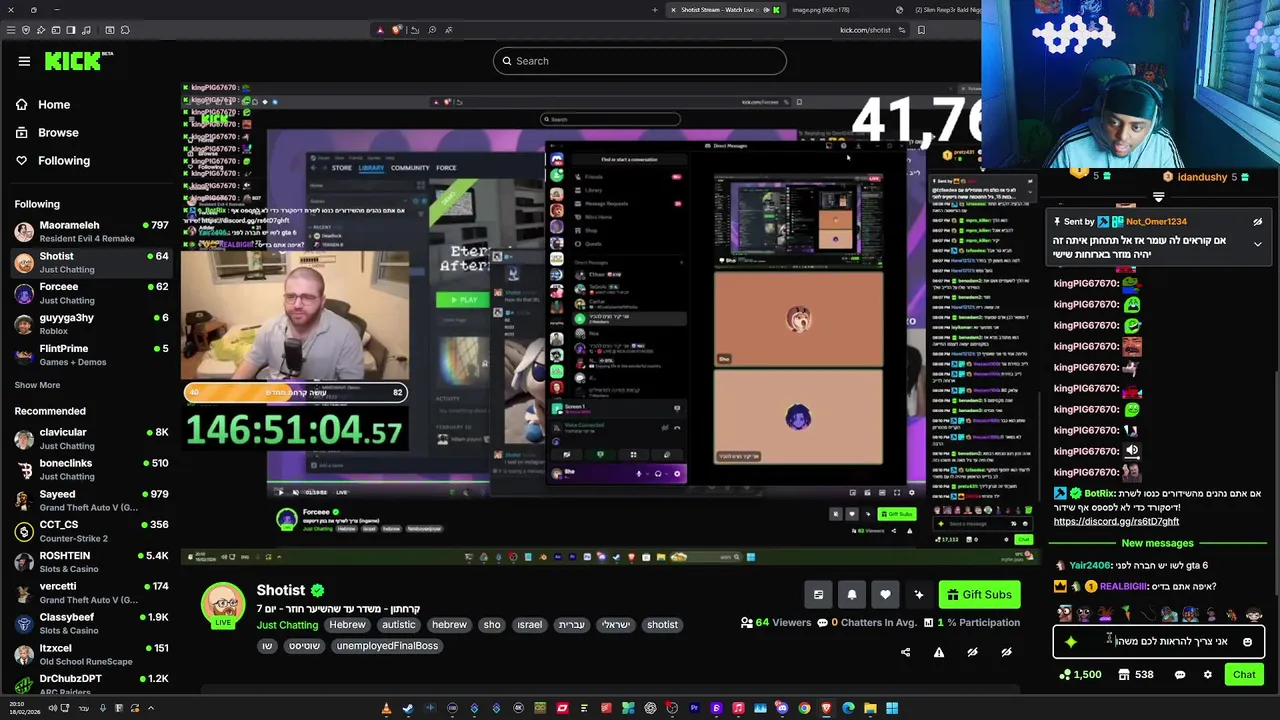The height and width of the screenshot is (720, 1280).
Task: Share the stream with the share icon
Action: coord(905,652)
